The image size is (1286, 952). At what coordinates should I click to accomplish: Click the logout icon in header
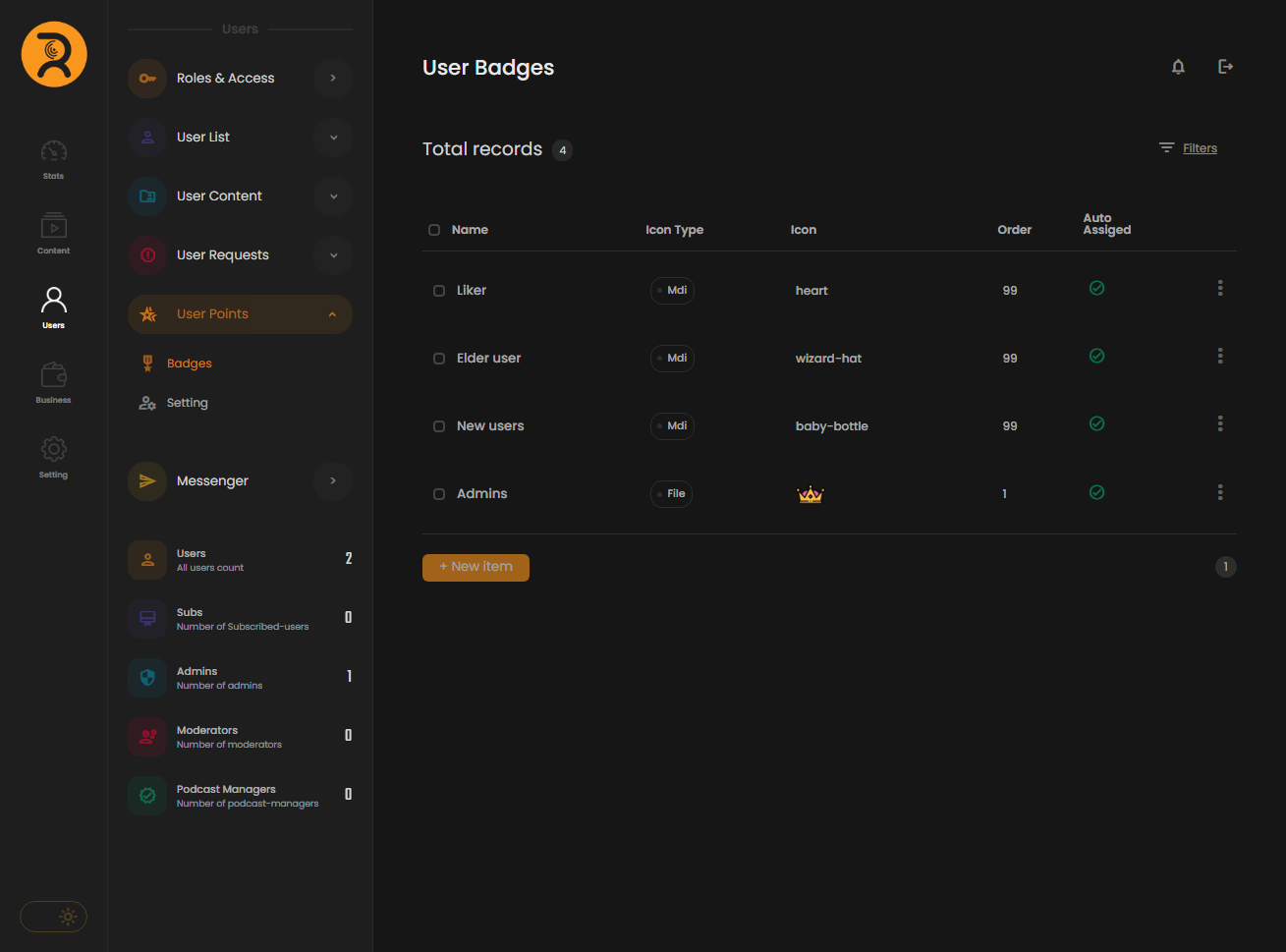coord(1225,67)
